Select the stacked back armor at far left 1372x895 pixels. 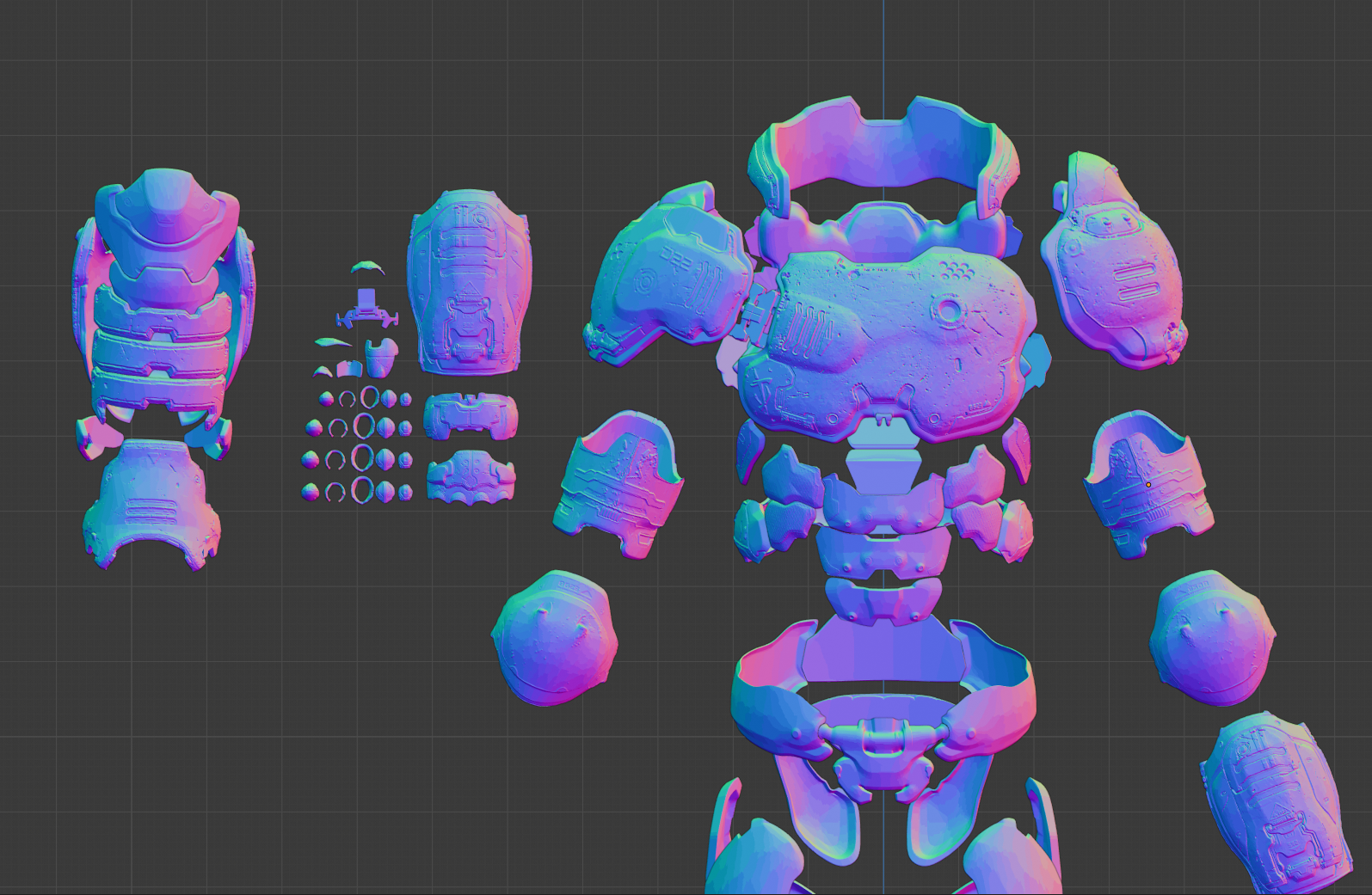coord(163,301)
